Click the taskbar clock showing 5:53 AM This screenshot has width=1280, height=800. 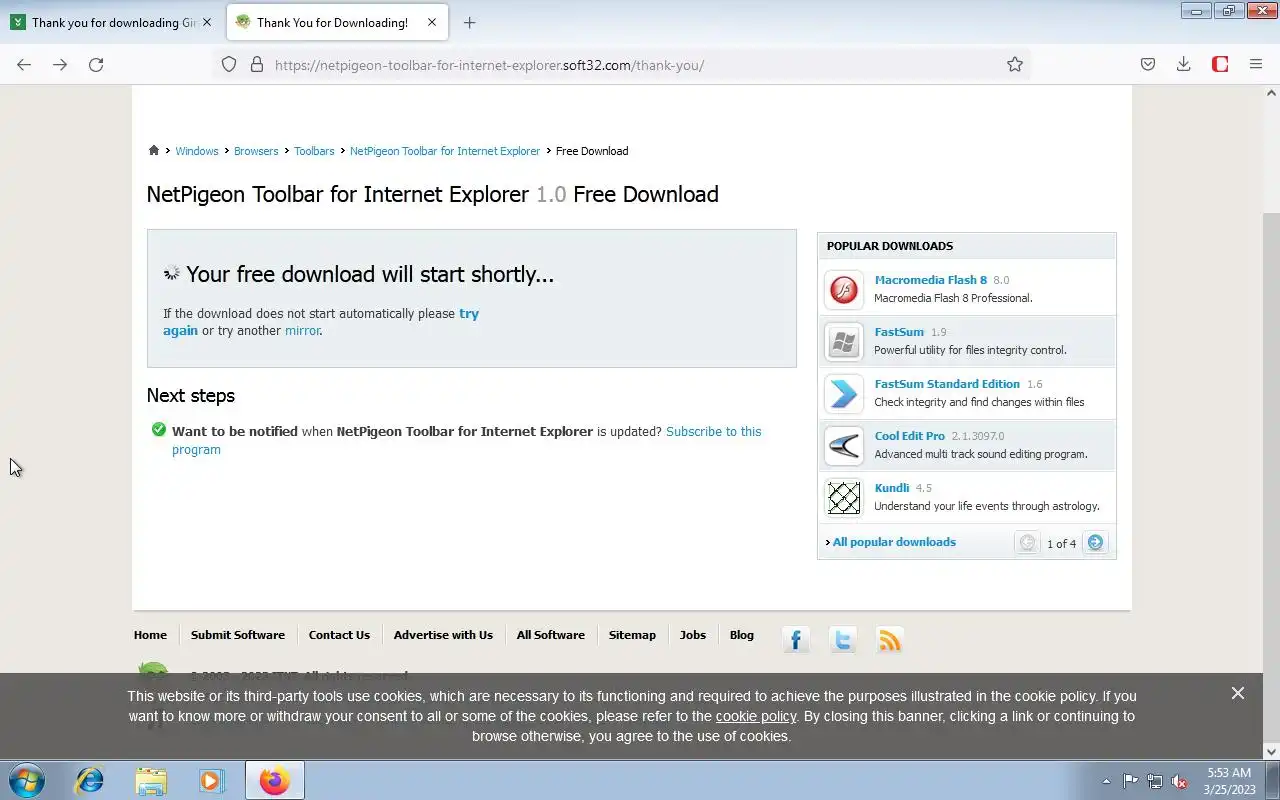pyautogui.click(x=1229, y=781)
